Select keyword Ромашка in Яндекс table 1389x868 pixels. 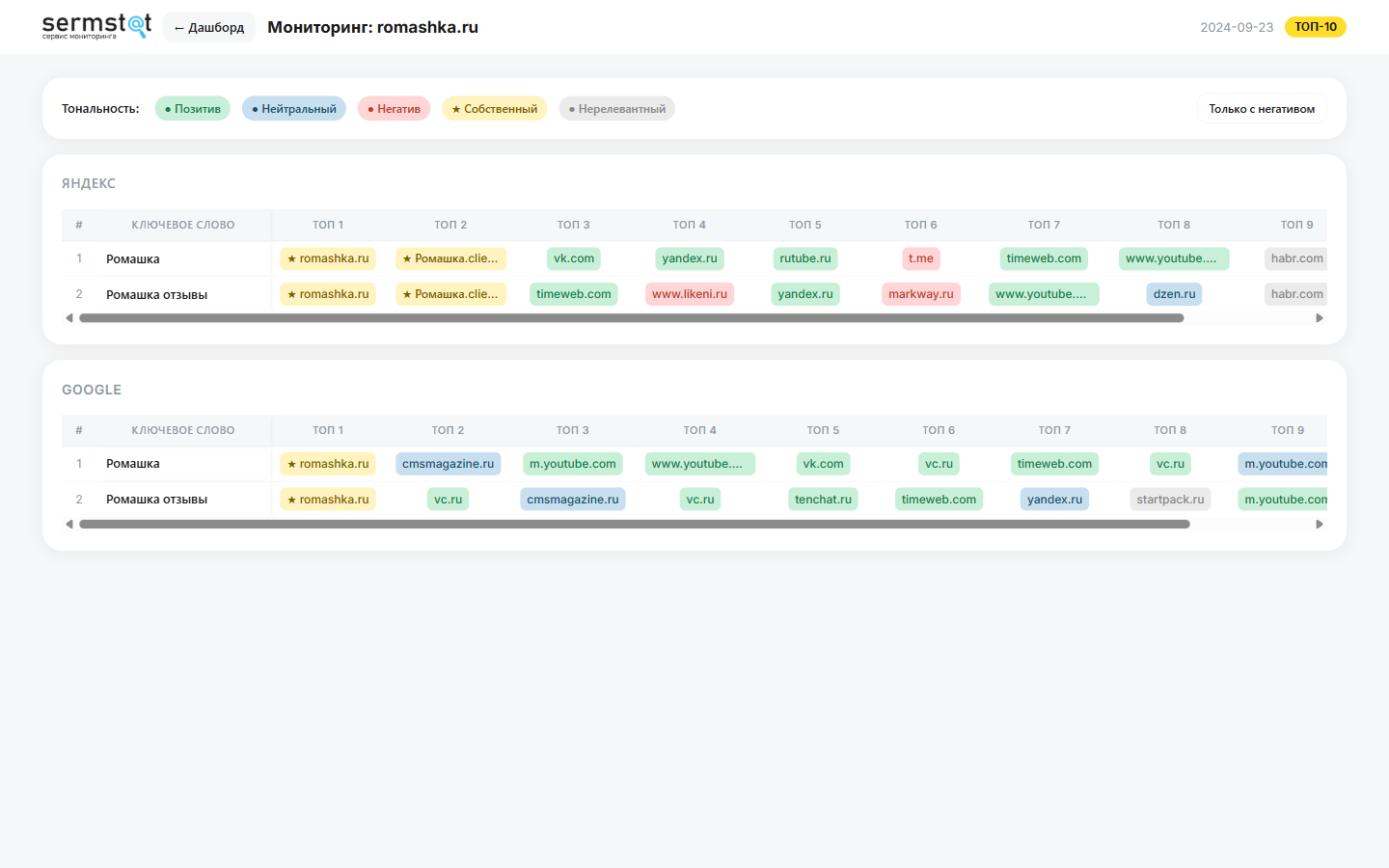[133, 259]
